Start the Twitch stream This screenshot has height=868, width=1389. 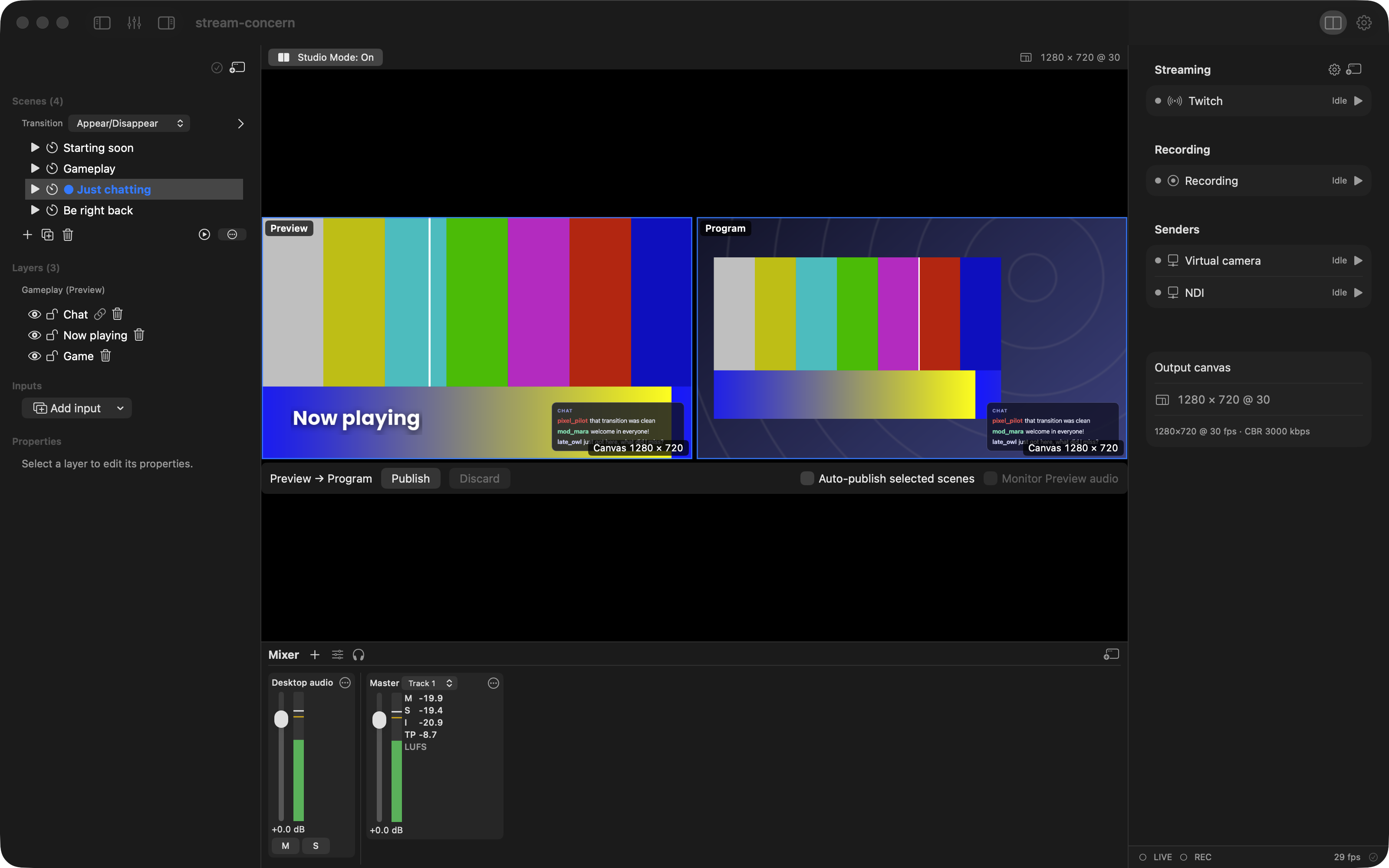pos(1358,101)
